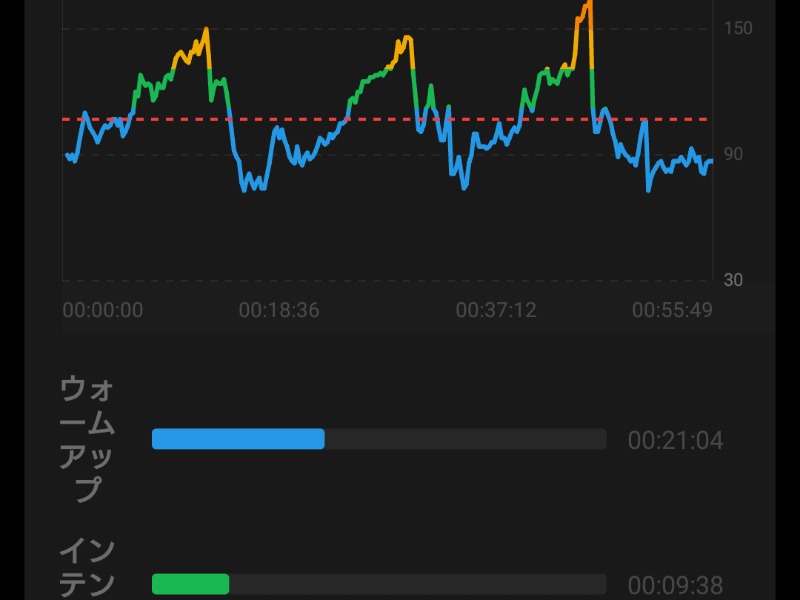Image resolution: width=800 pixels, height=600 pixels.
Task: Tap the 00:09:38 zone duration
Action: [675, 585]
